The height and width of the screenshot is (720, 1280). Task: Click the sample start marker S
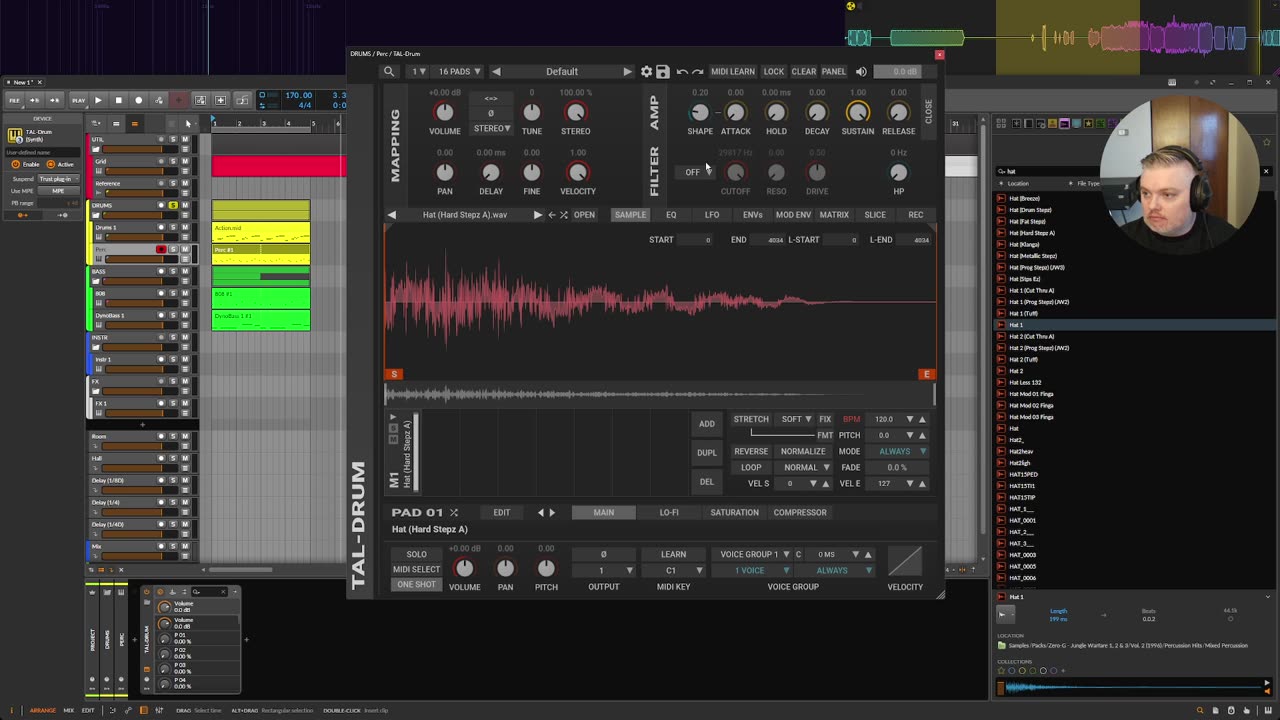394,374
